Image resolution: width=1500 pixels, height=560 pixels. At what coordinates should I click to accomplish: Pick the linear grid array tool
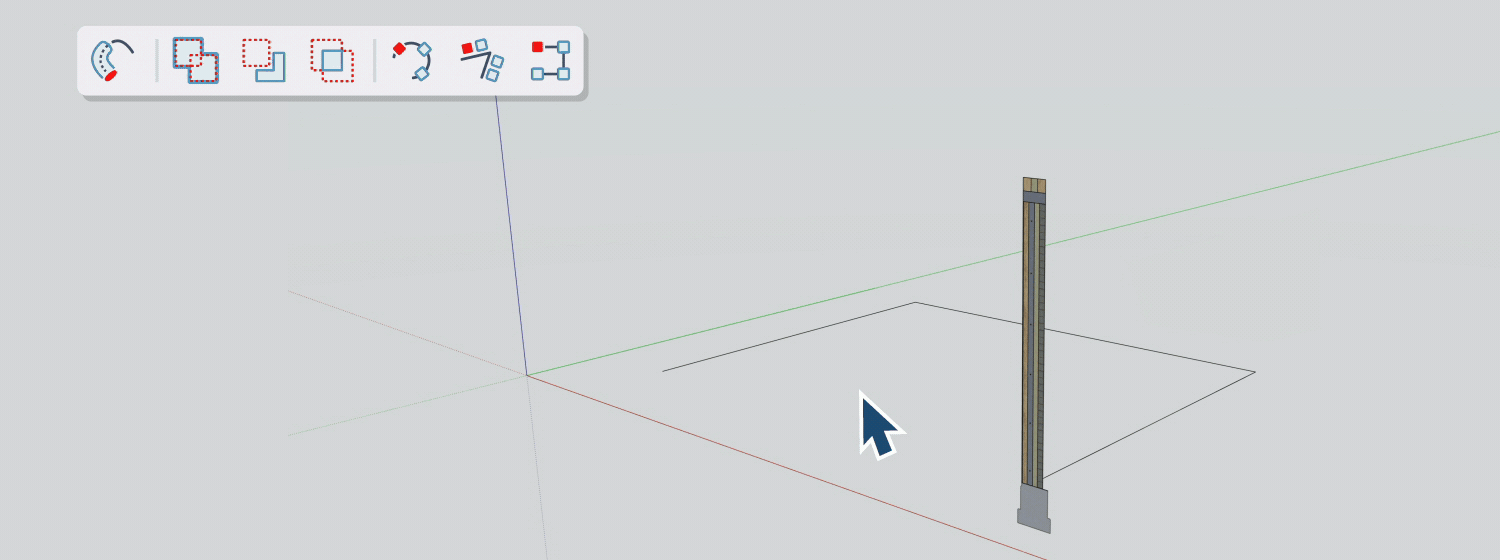[551, 60]
